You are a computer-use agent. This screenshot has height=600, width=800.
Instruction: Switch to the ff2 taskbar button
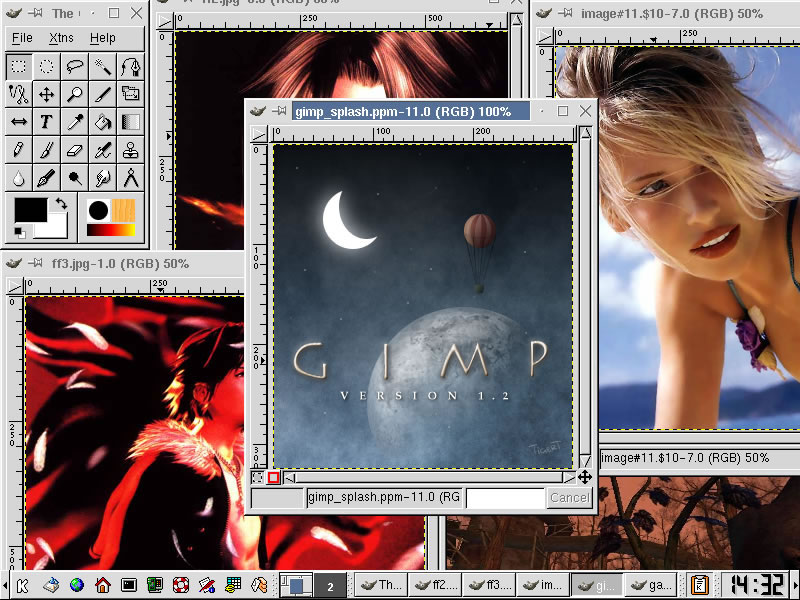[x=436, y=585]
